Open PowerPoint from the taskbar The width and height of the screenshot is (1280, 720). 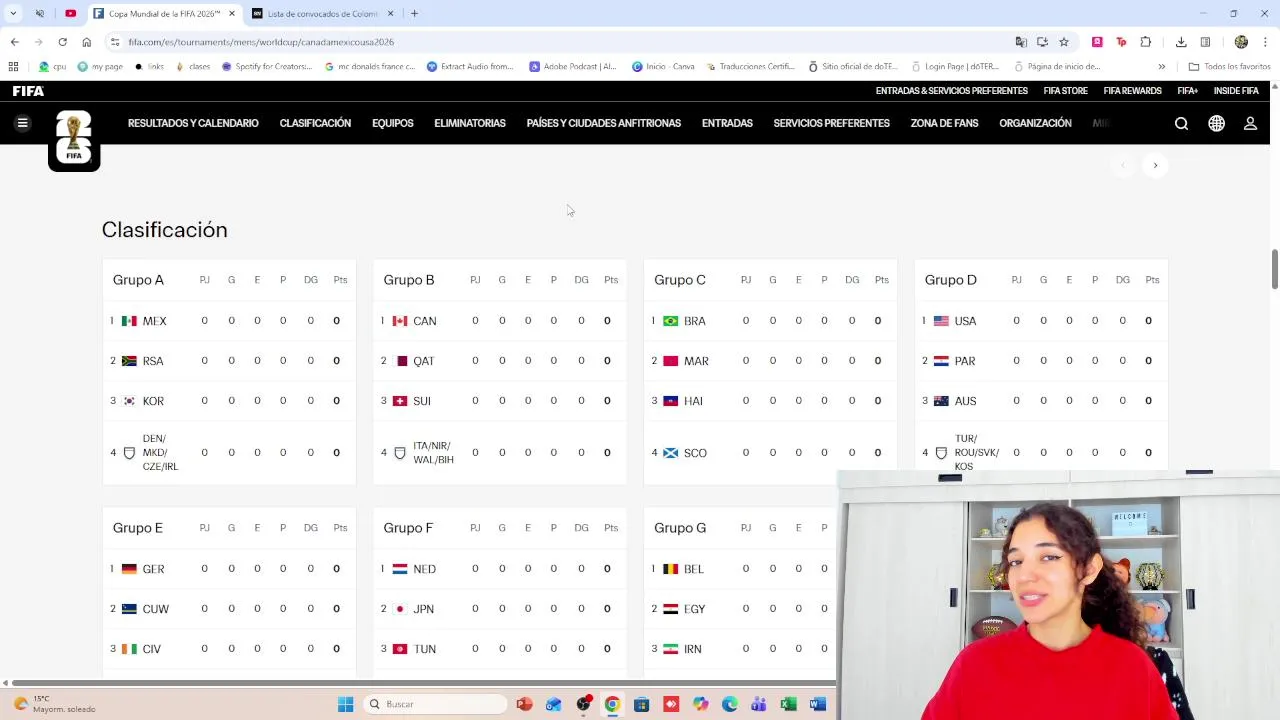tap(524, 704)
